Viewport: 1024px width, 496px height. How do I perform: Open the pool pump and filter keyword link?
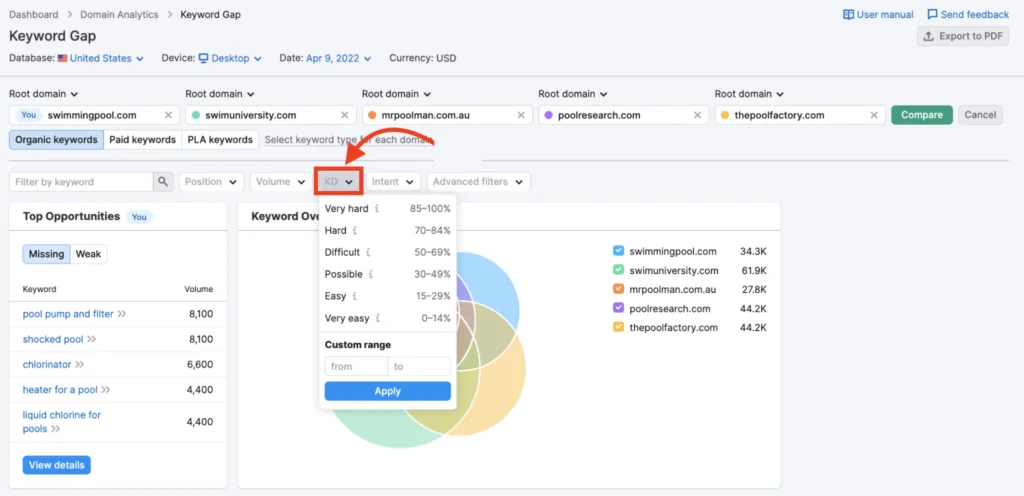point(68,314)
